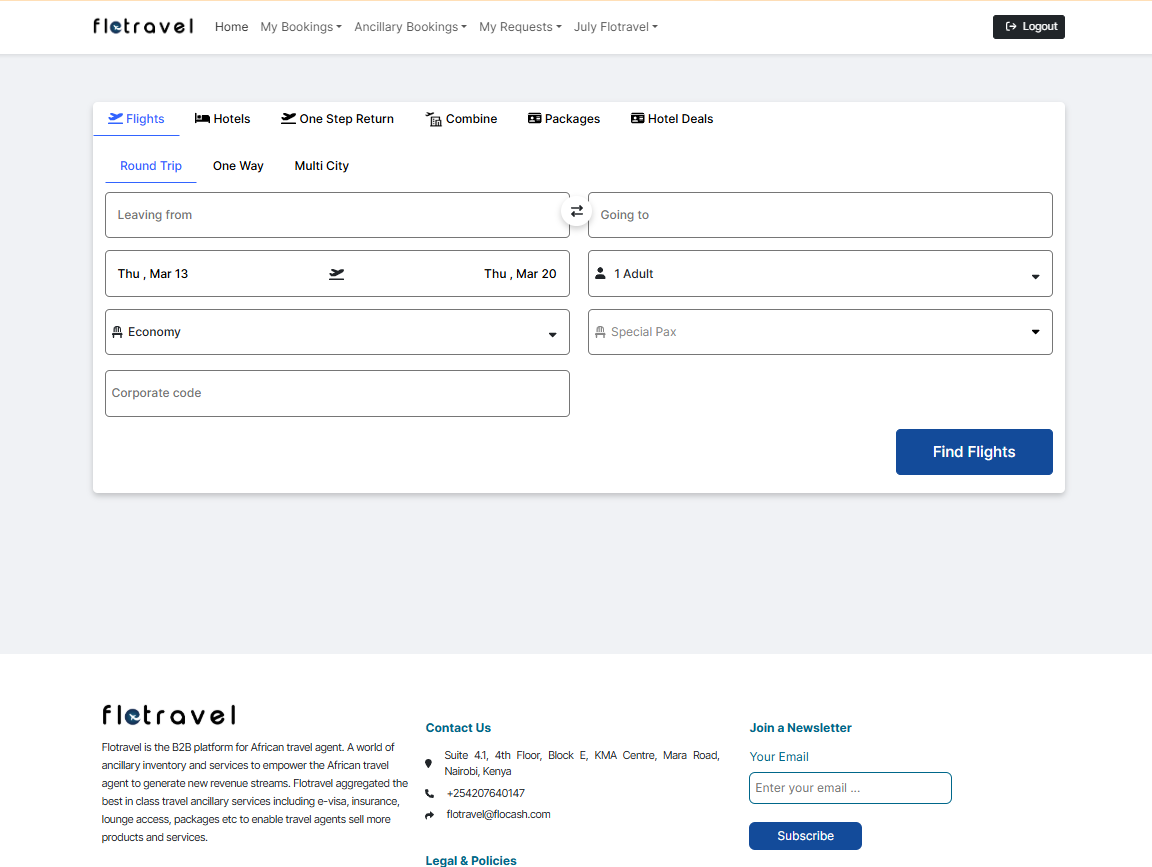Select the Round Trip option
This screenshot has height=867, width=1152.
[x=151, y=166]
